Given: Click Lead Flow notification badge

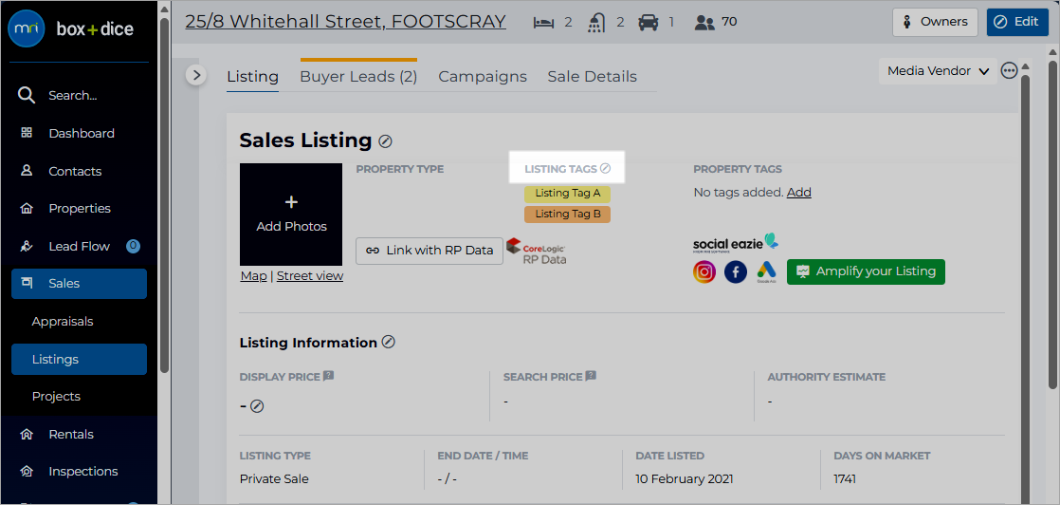Looking at the screenshot, I should 133,246.
